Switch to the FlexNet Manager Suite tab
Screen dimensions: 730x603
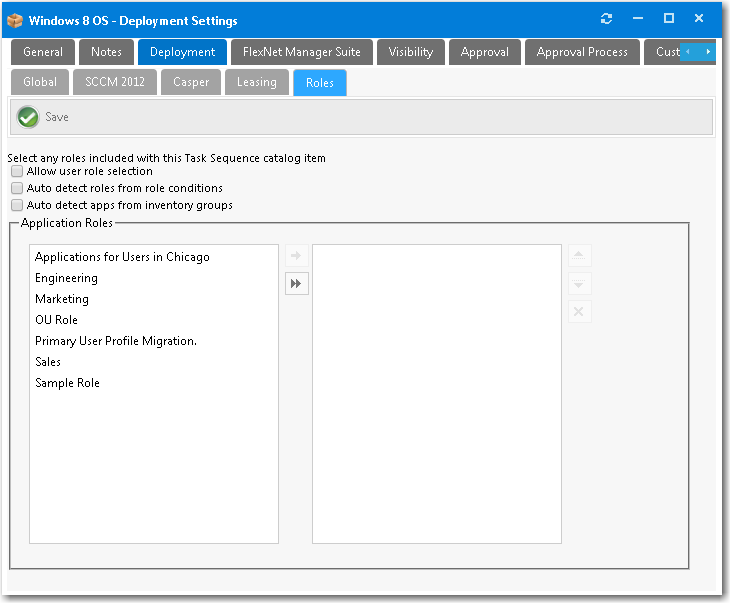(301, 52)
